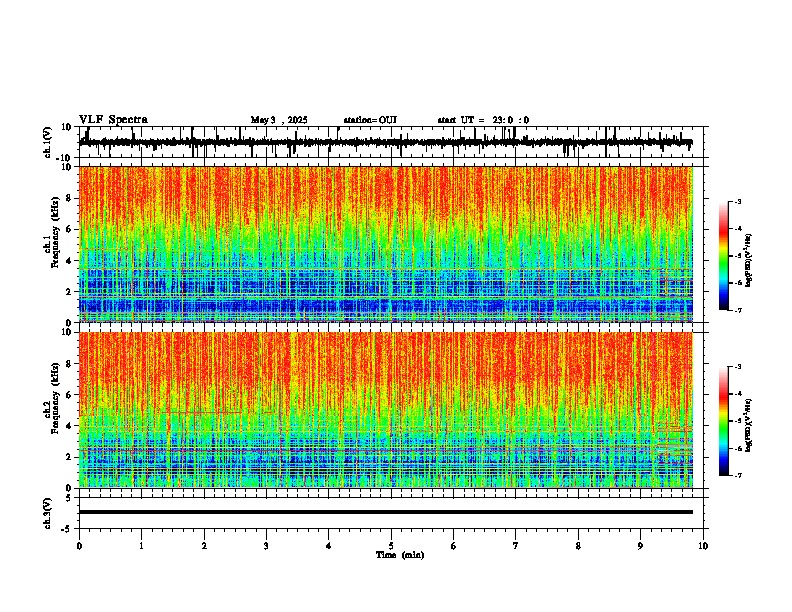Click the ch.1 spectrogram color scale bar
The height and width of the screenshot is (612, 792).
click(x=724, y=256)
